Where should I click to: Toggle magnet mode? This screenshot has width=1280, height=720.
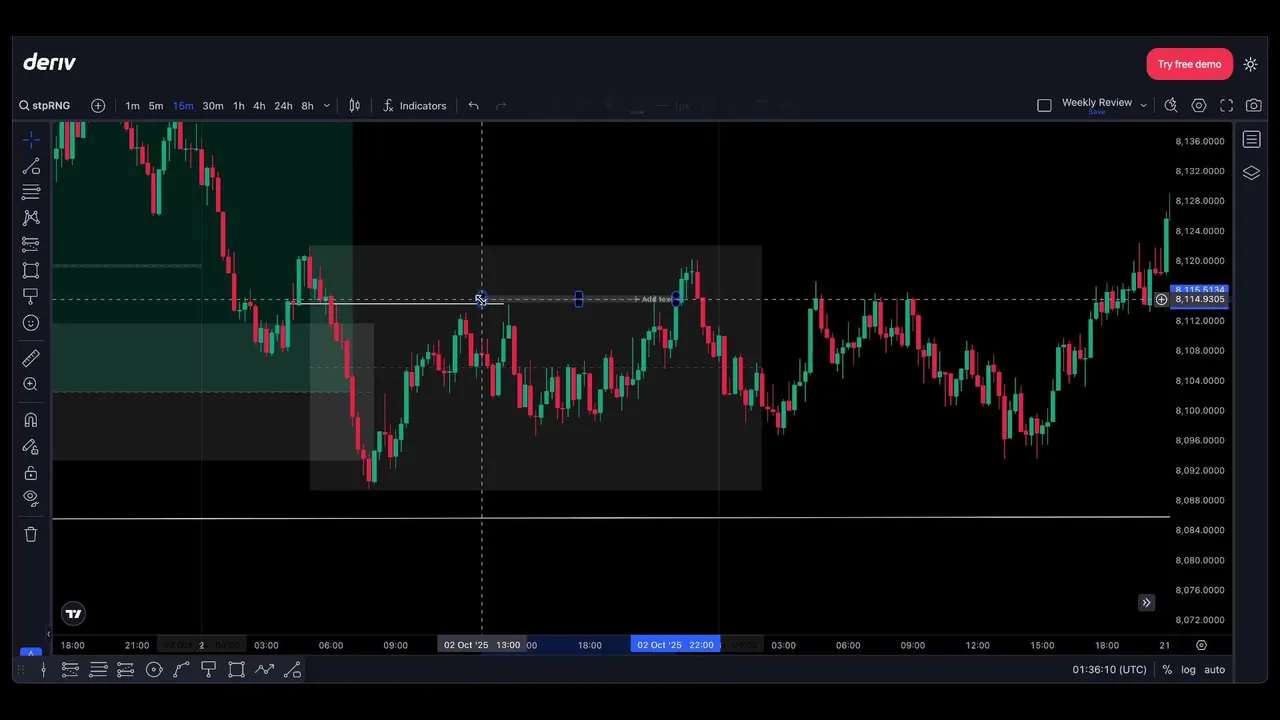coord(31,420)
